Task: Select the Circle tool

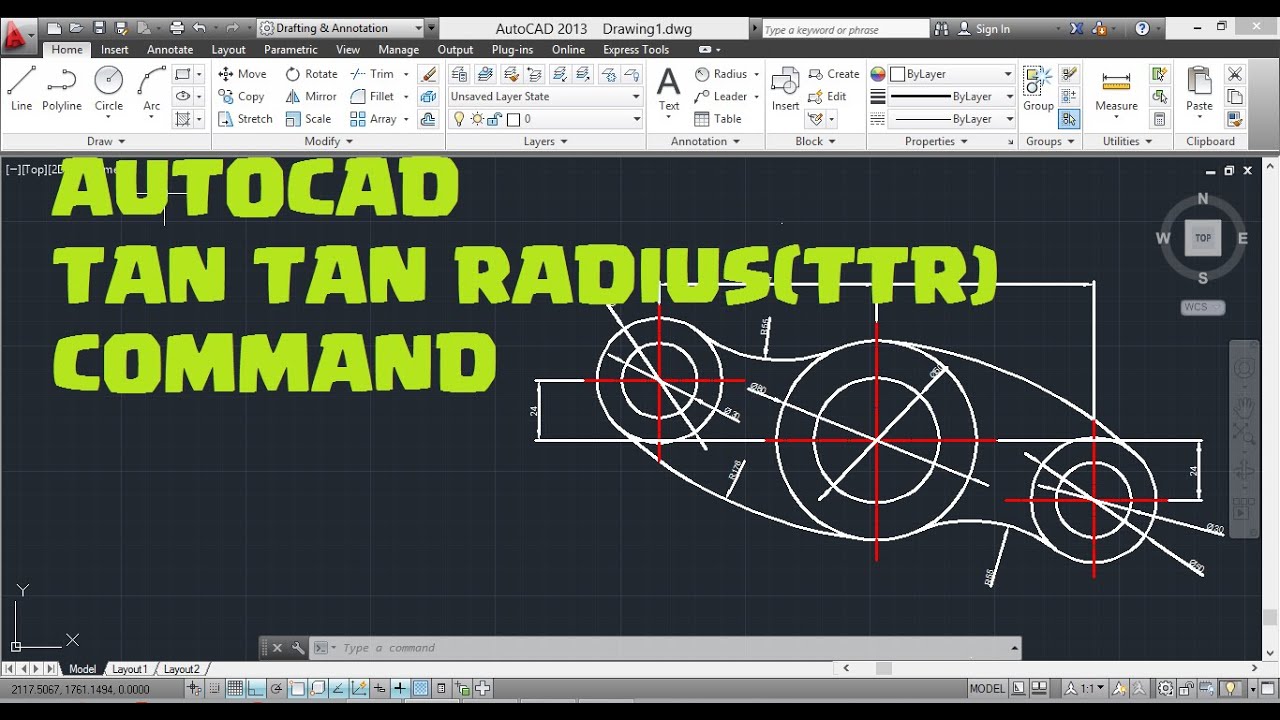Action: point(108,89)
